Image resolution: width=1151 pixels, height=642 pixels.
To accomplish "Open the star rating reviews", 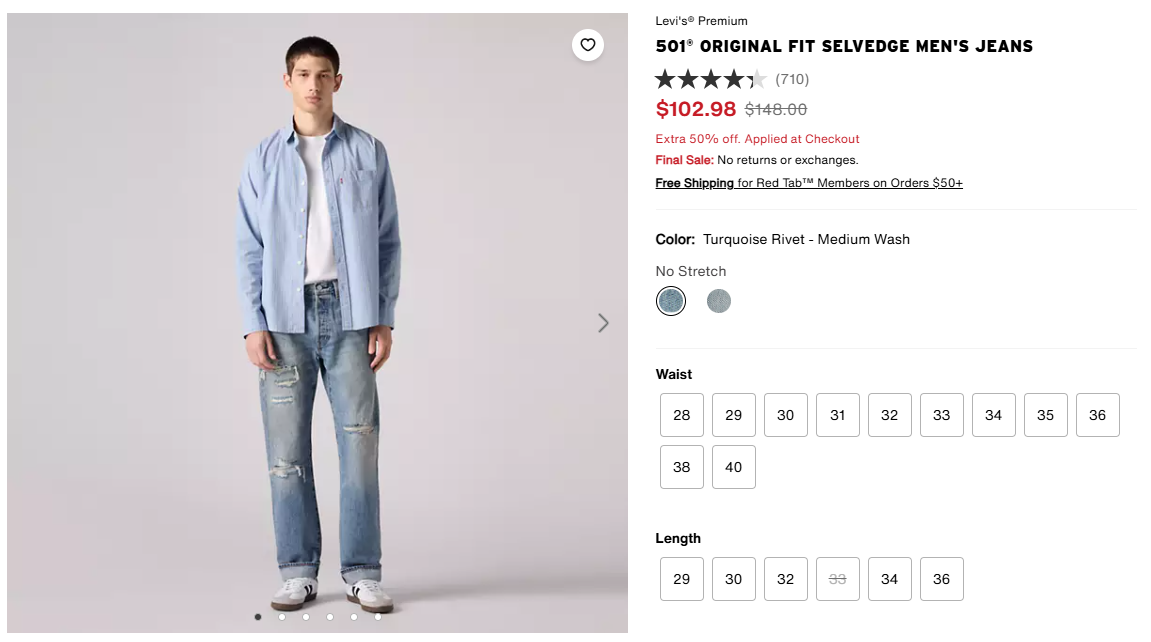I will coord(710,79).
